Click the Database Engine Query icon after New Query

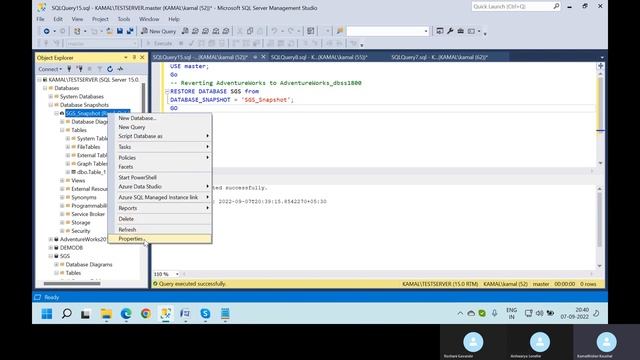click(x=185, y=31)
